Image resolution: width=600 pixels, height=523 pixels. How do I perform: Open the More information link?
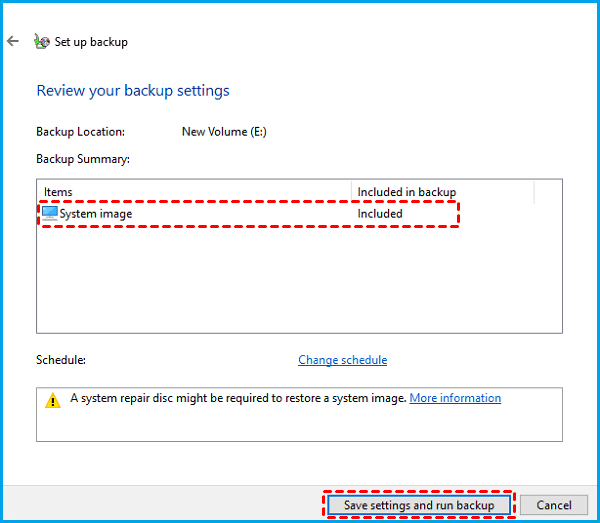click(455, 398)
